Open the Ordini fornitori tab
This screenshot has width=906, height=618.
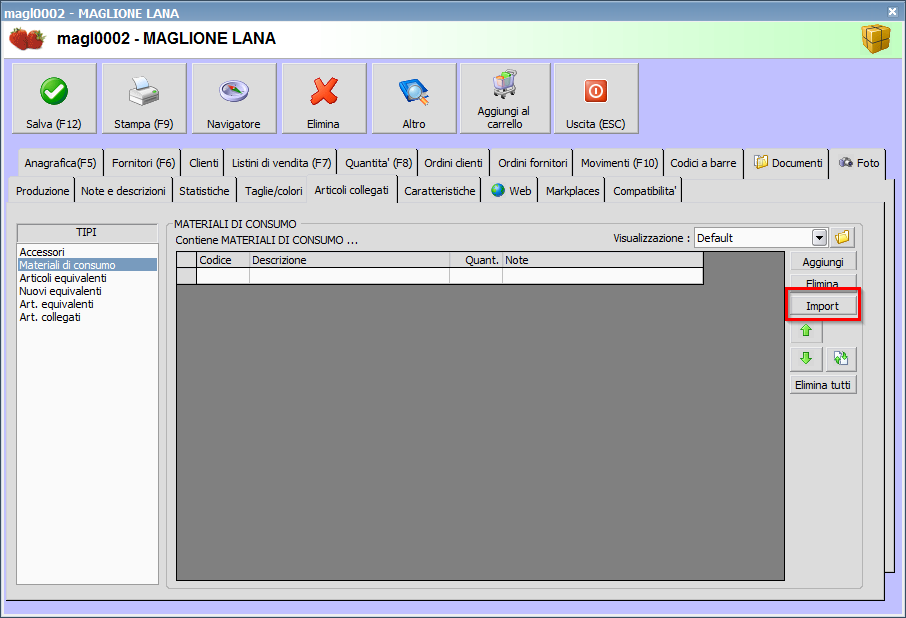pyautogui.click(x=533, y=163)
